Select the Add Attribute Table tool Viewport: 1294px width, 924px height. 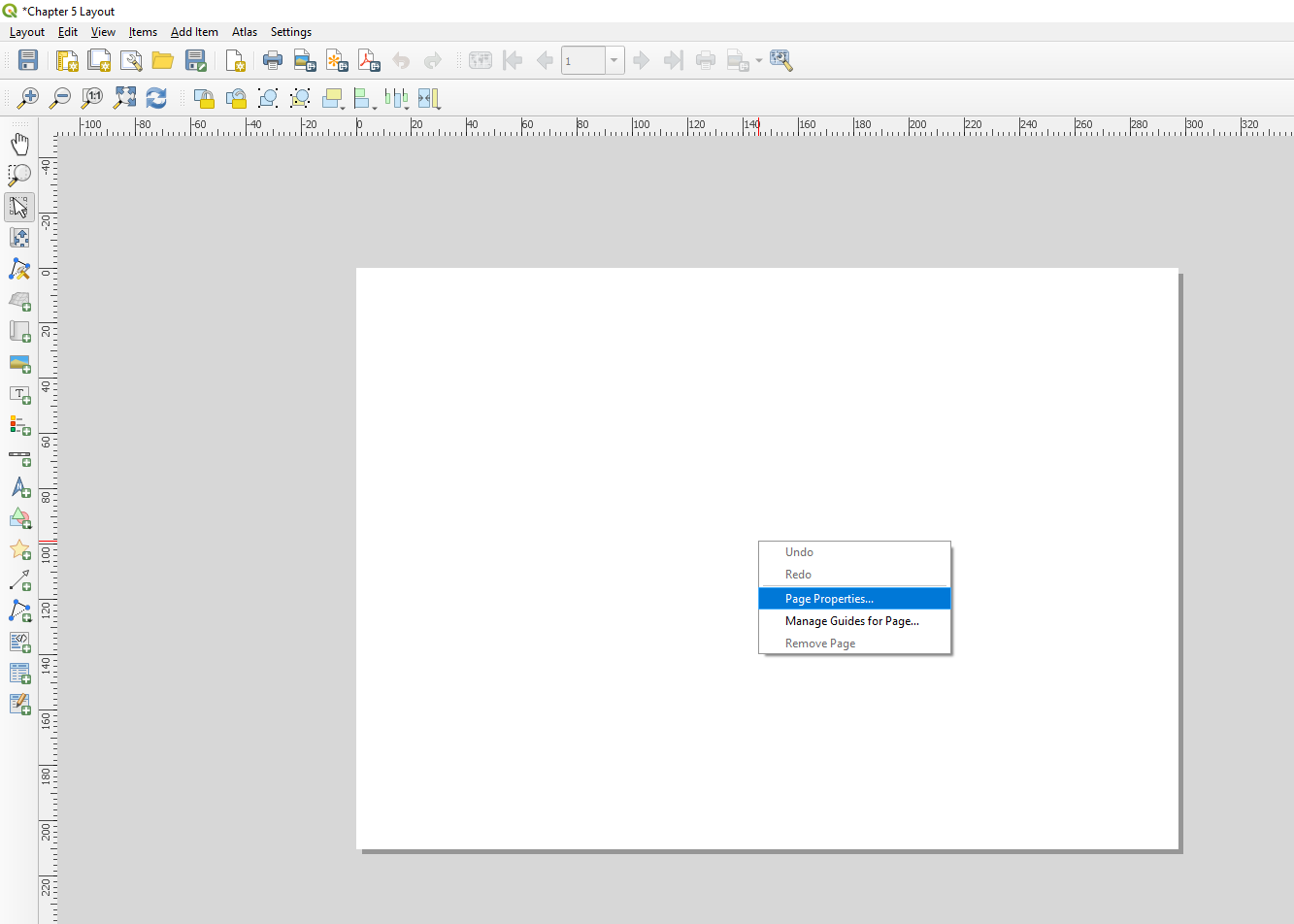[19, 674]
